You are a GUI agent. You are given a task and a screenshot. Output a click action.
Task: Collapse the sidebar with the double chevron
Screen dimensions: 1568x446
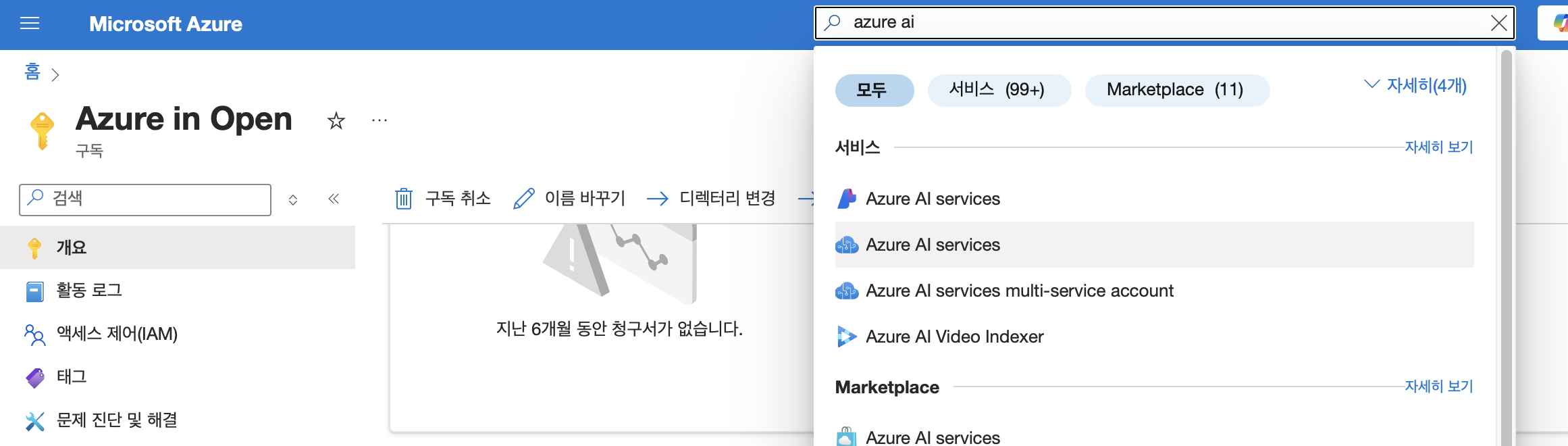(x=334, y=199)
